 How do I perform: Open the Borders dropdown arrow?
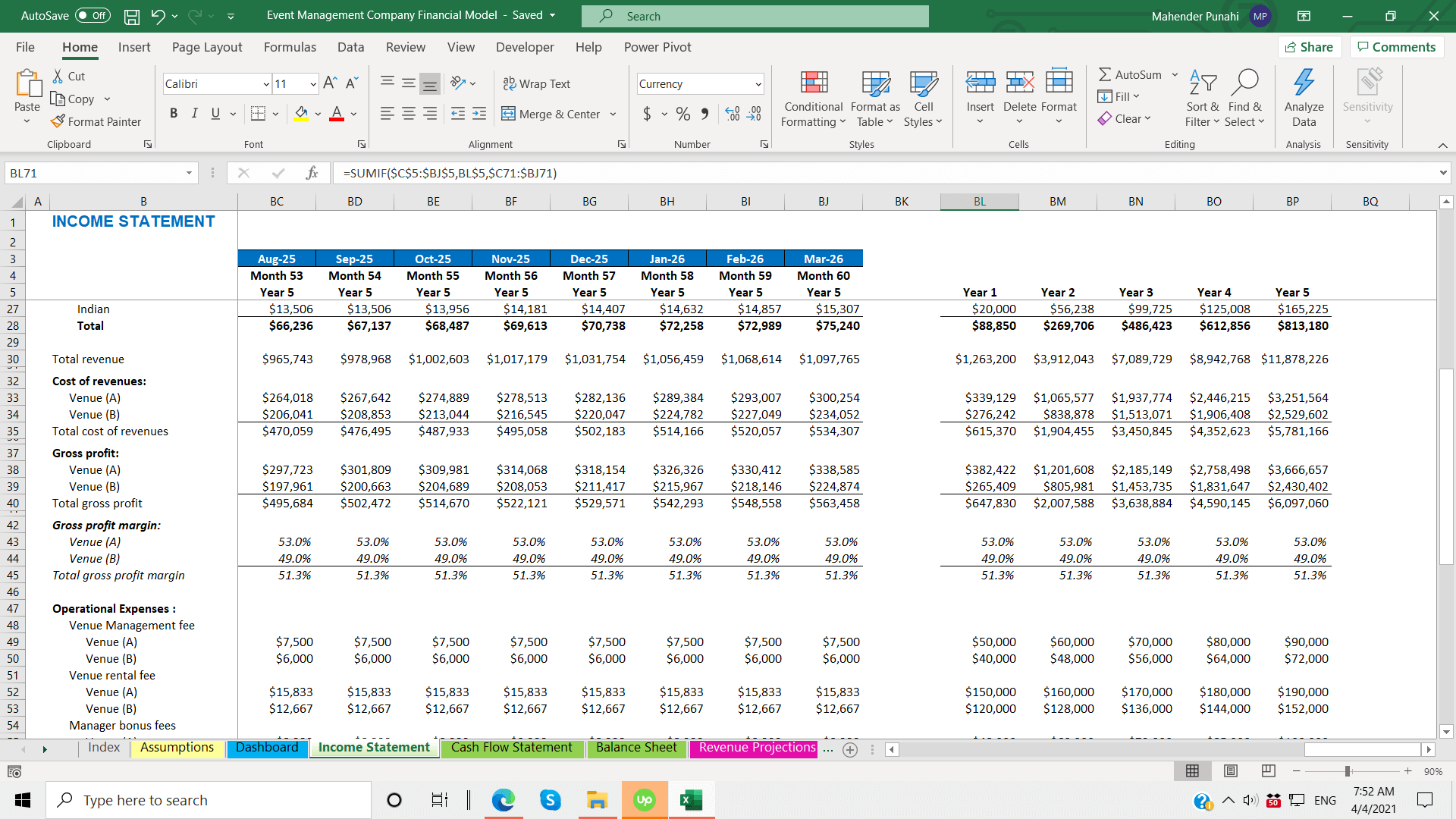click(x=275, y=115)
